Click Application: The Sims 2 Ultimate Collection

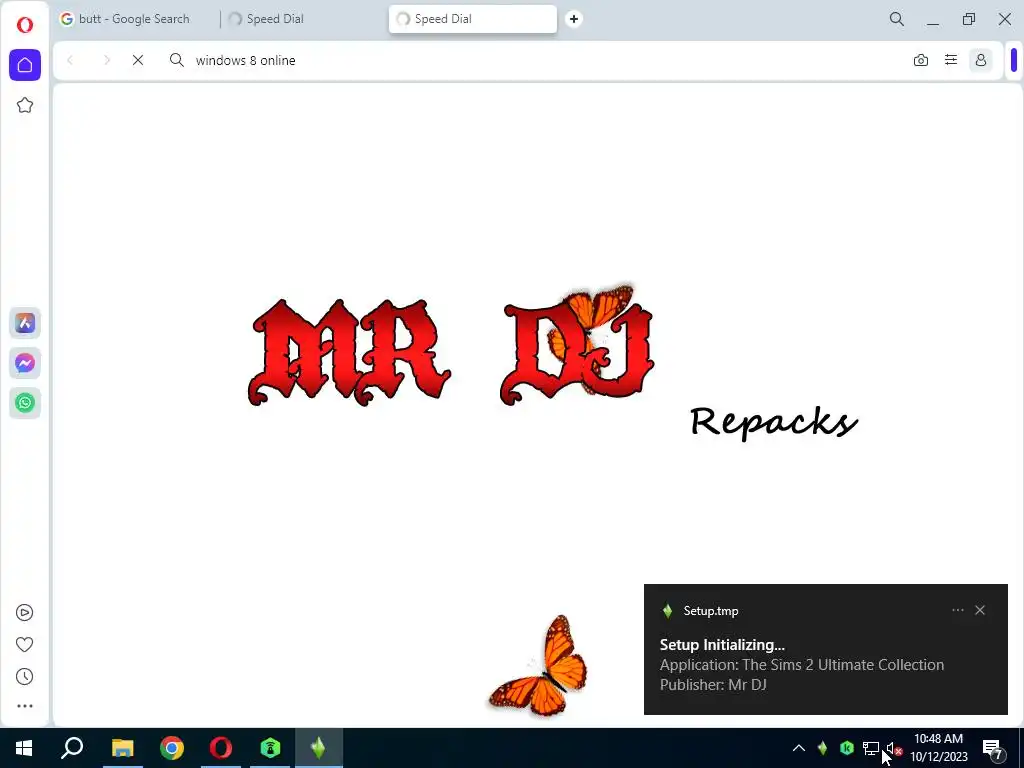coord(801,665)
